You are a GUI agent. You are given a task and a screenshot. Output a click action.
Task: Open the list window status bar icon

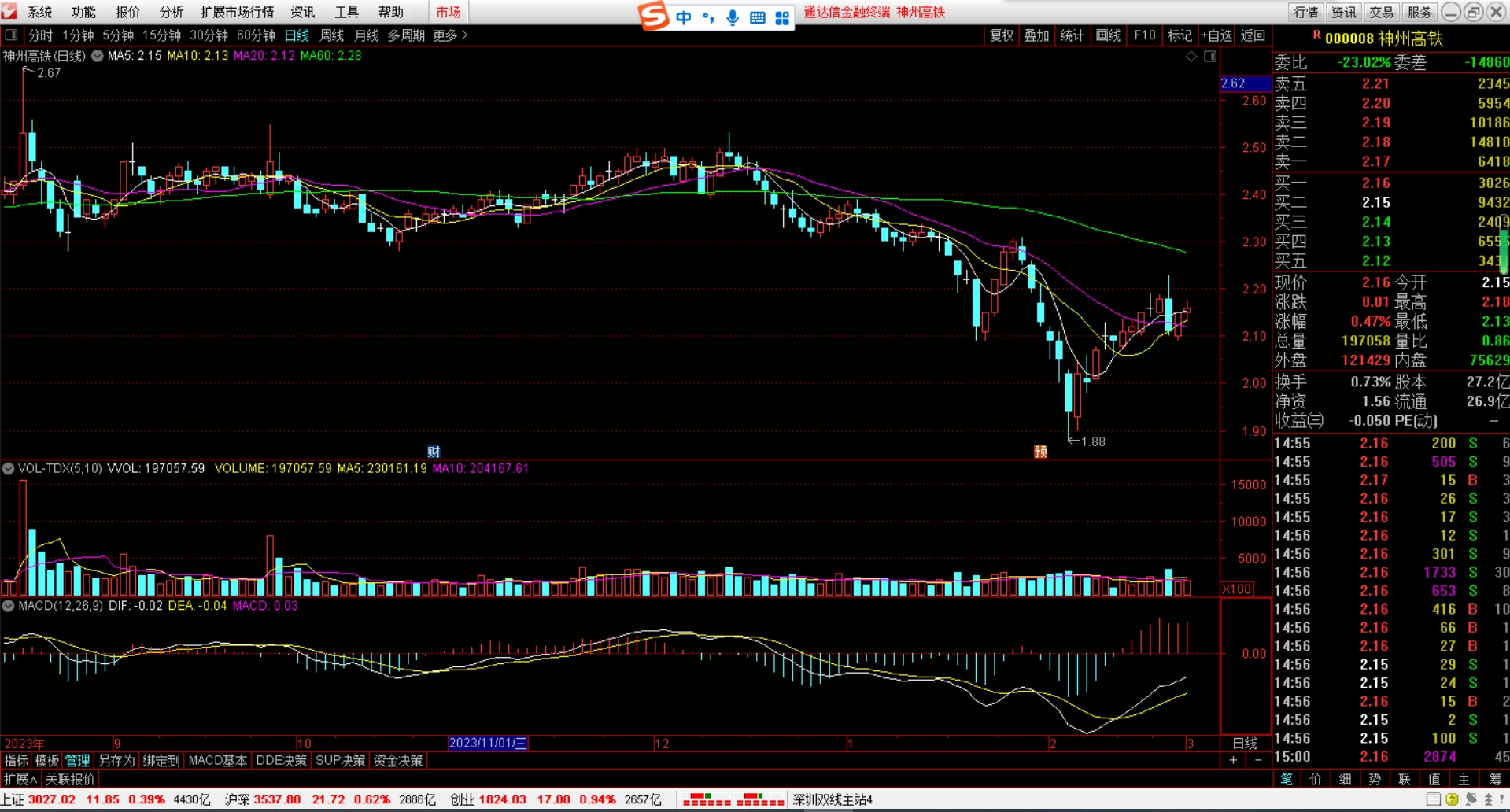(x=1434, y=799)
